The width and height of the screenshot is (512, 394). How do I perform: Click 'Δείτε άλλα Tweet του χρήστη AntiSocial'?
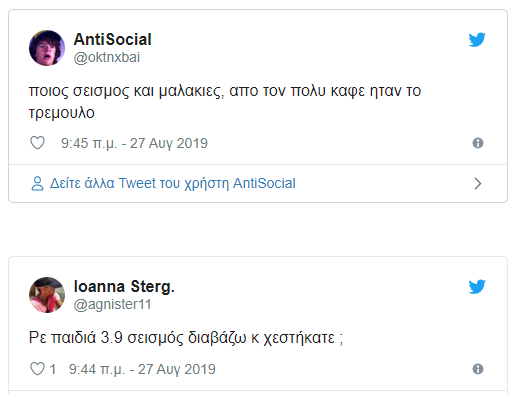click(x=173, y=183)
